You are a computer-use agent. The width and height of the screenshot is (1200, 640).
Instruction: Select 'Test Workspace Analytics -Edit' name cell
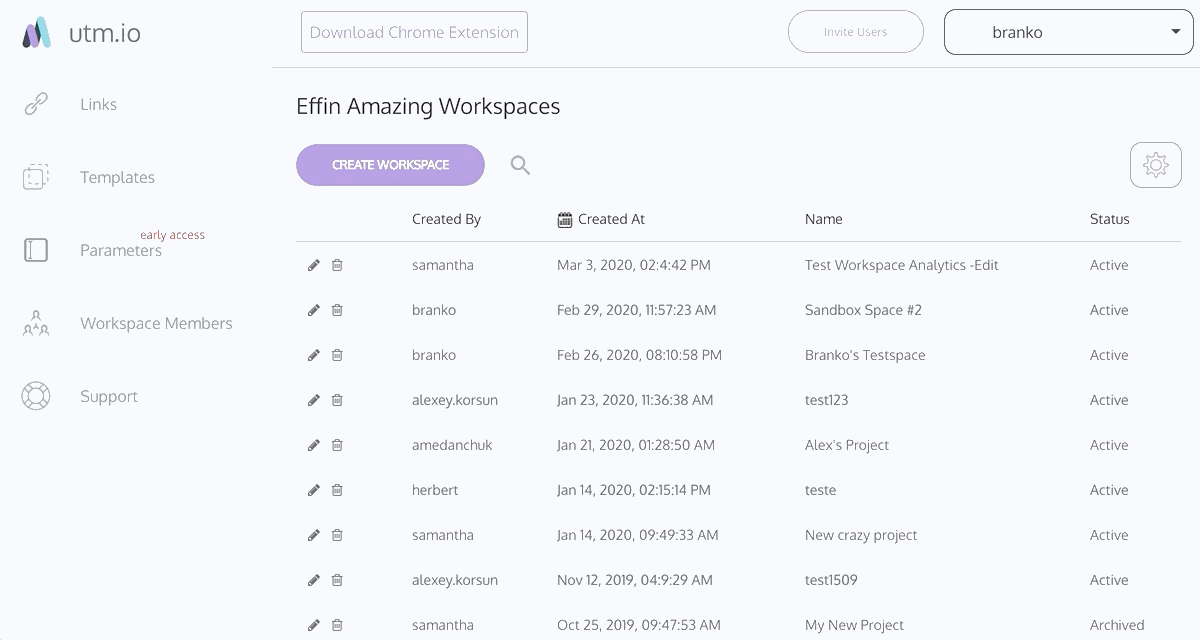click(901, 265)
